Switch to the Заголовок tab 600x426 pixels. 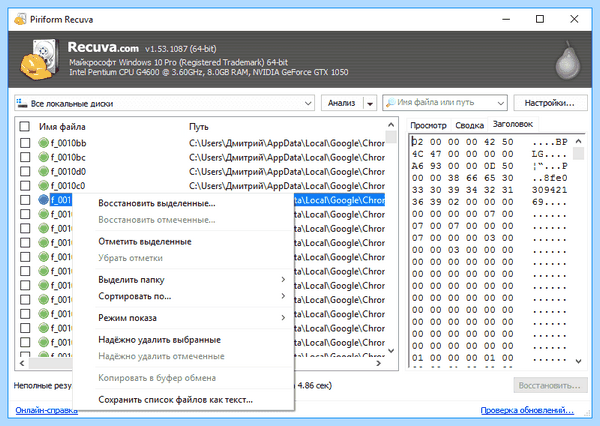(513, 124)
